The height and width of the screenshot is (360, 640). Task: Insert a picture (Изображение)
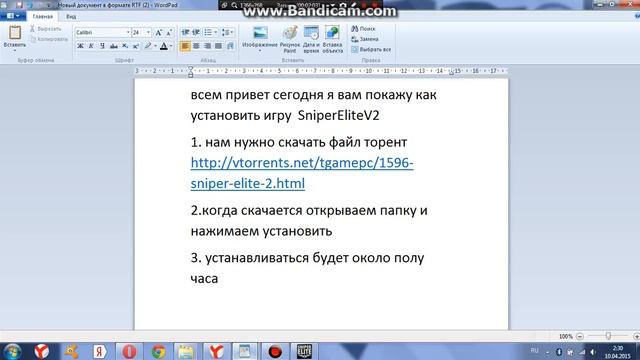[260, 36]
